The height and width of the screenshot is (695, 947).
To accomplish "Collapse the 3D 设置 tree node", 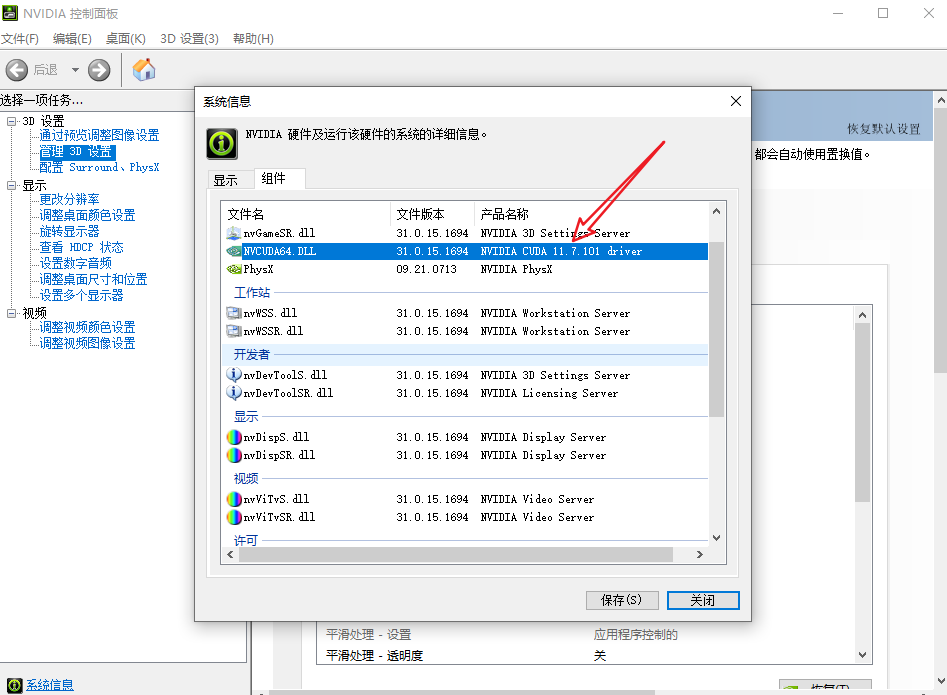I will pyautogui.click(x=9, y=120).
